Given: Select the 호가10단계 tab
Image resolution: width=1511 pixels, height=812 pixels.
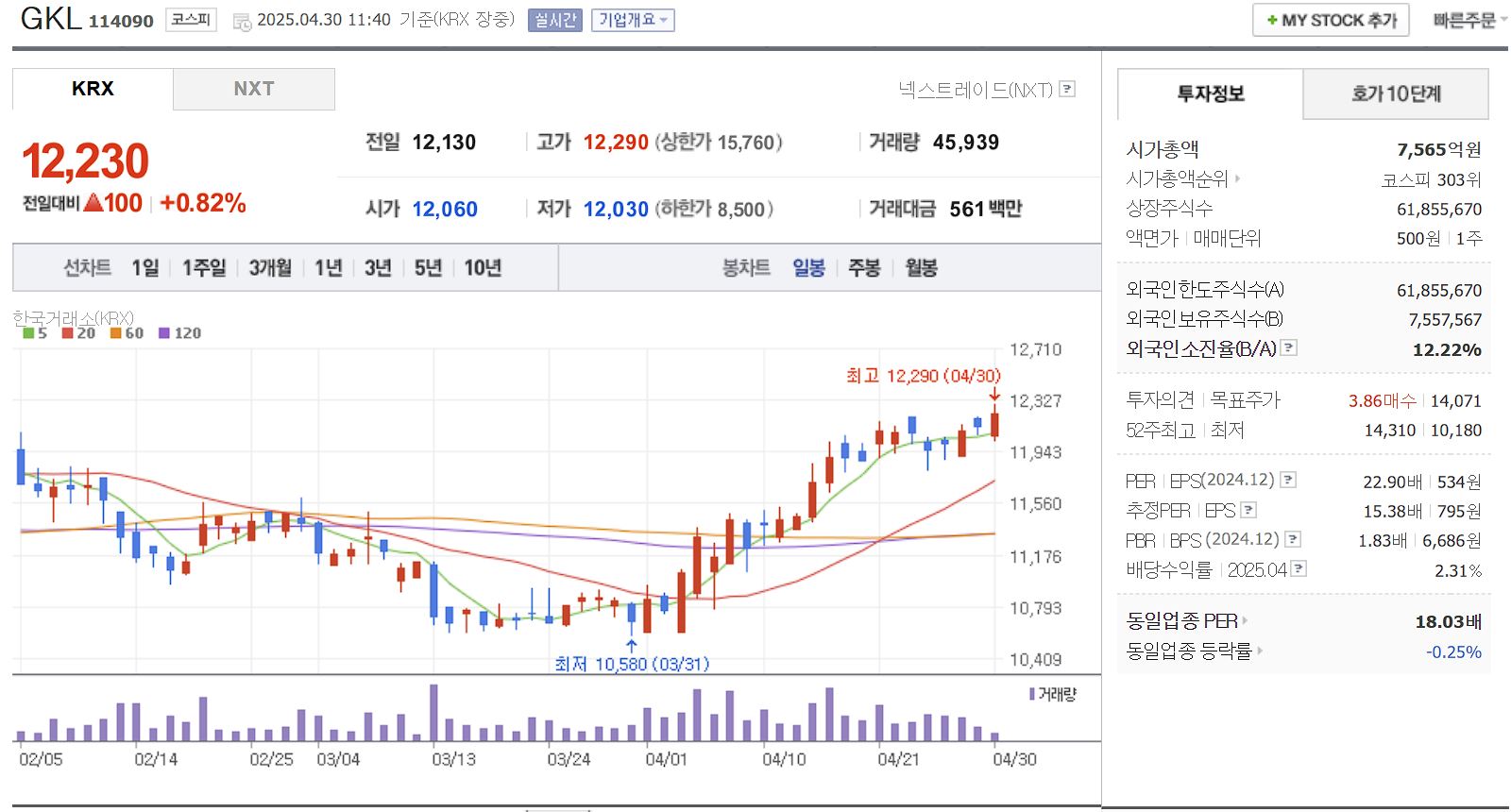Looking at the screenshot, I should (1396, 93).
